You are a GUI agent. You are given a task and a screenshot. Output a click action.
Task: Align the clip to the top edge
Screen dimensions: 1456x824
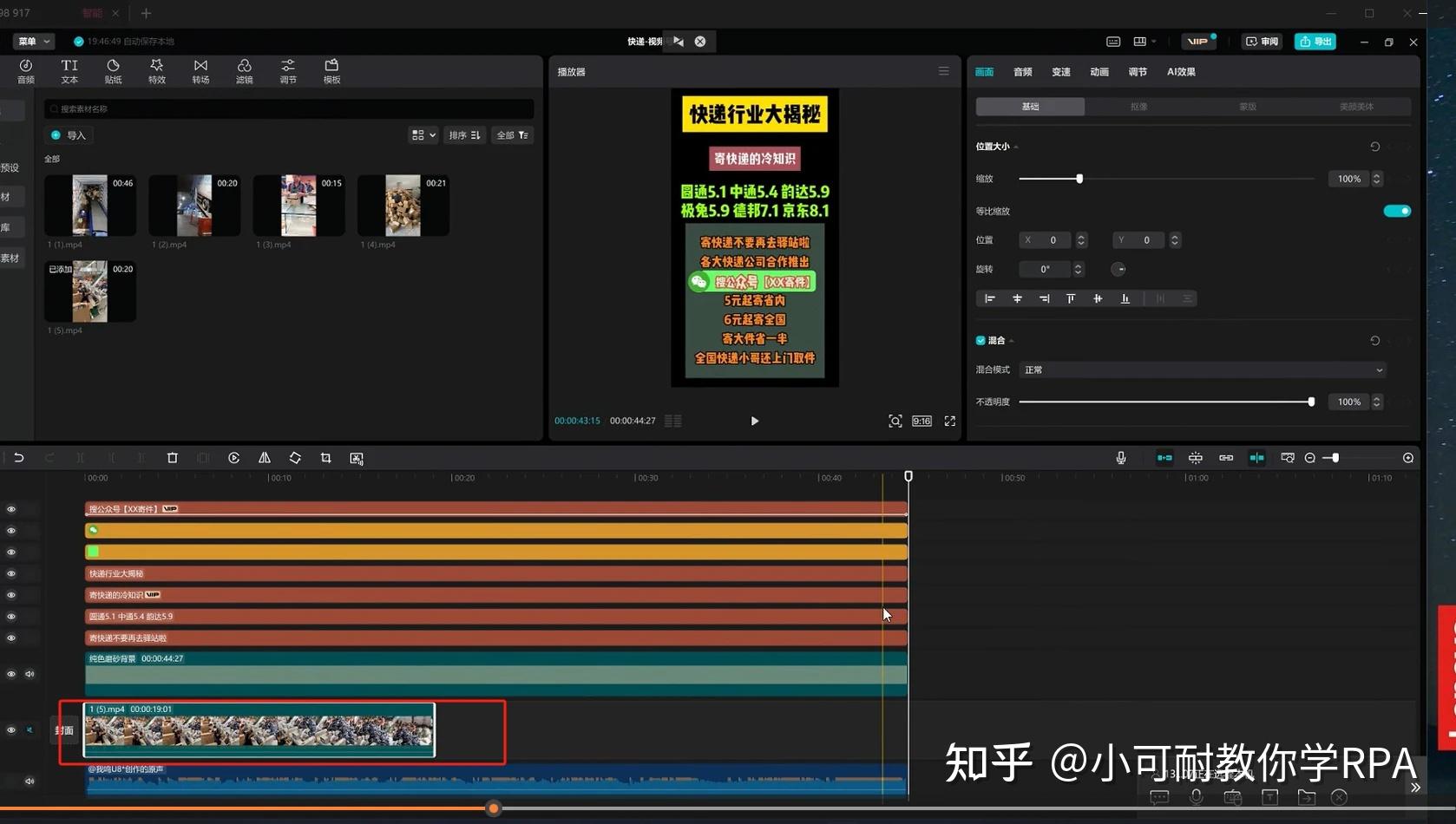pos(1071,298)
